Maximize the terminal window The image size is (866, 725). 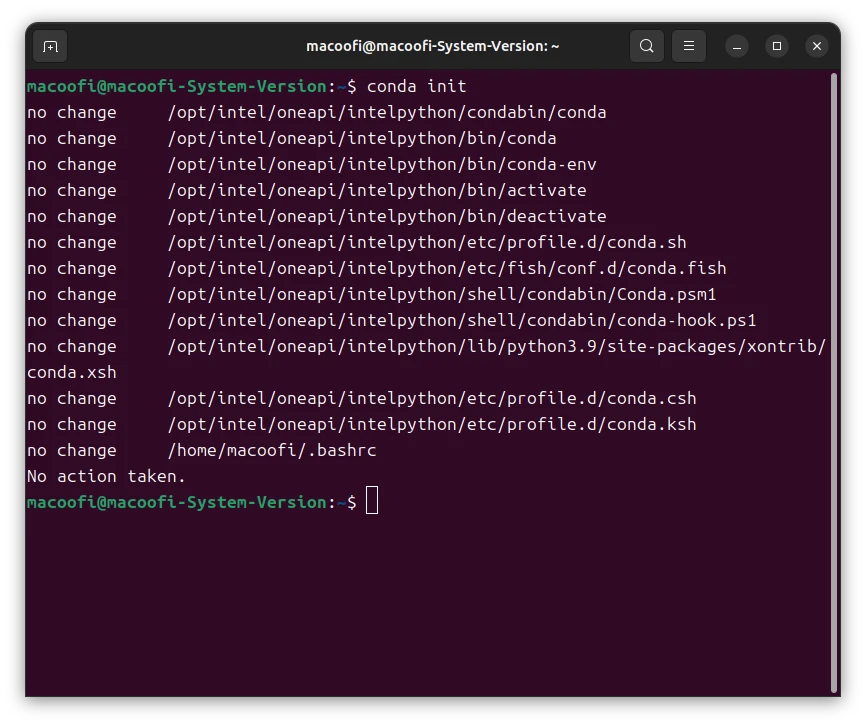[777, 46]
